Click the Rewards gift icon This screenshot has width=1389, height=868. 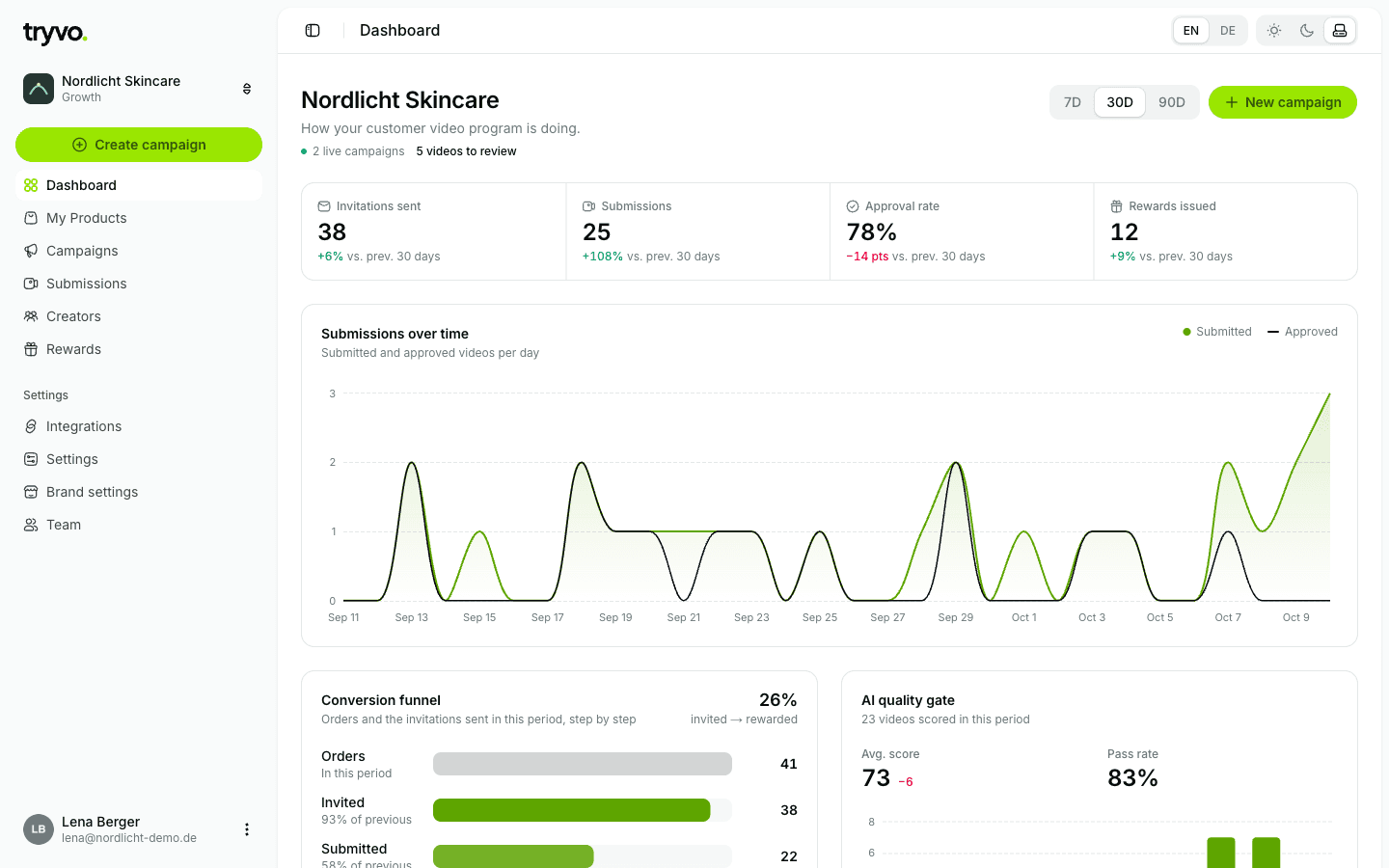31,349
